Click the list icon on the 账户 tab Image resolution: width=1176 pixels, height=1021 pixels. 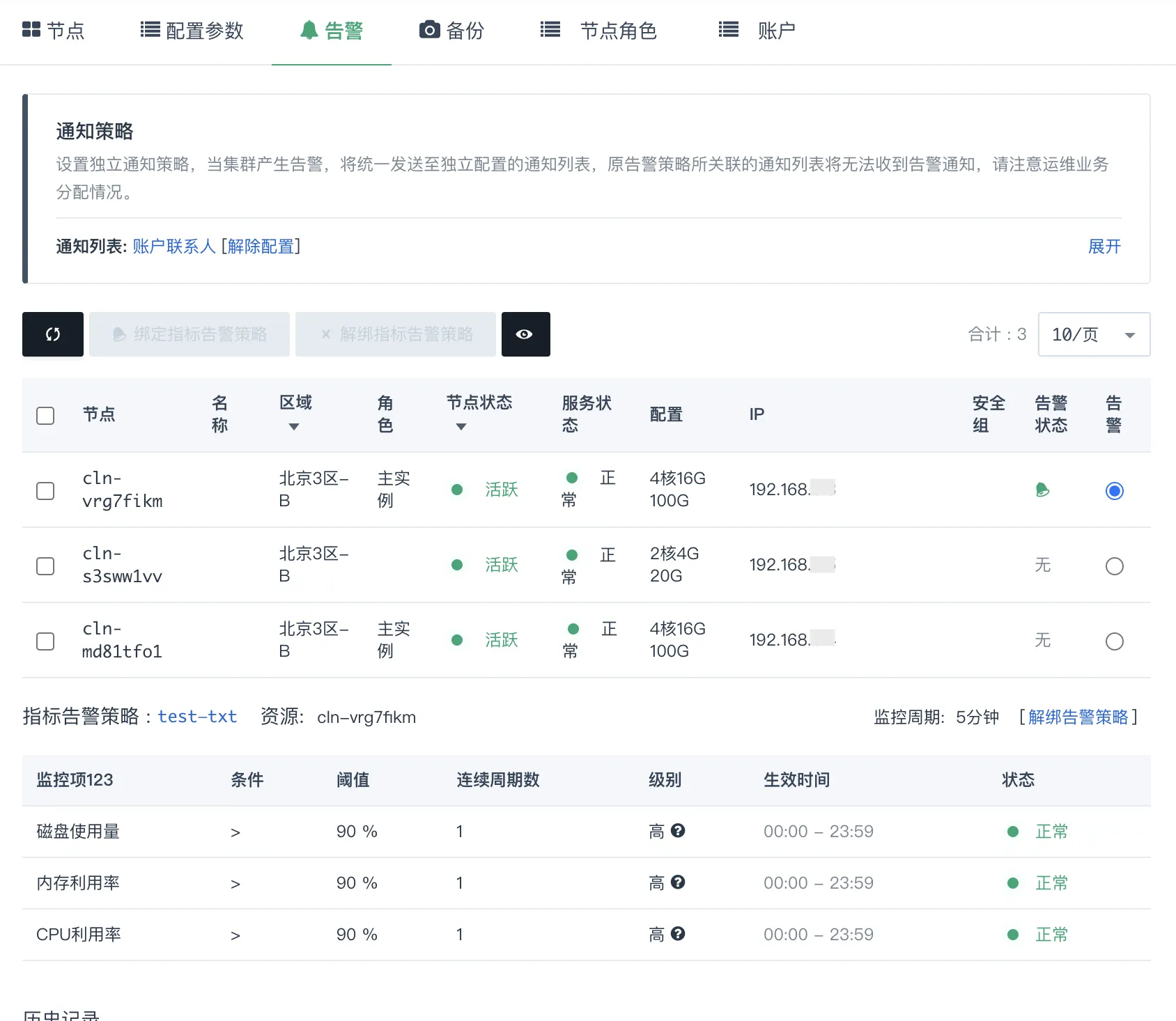[727, 29]
